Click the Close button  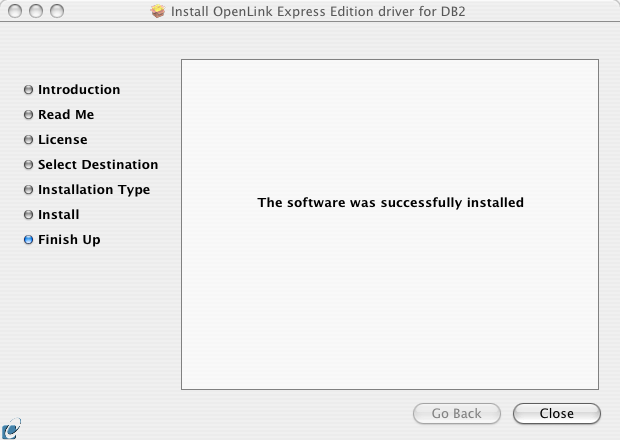tap(557, 414)
